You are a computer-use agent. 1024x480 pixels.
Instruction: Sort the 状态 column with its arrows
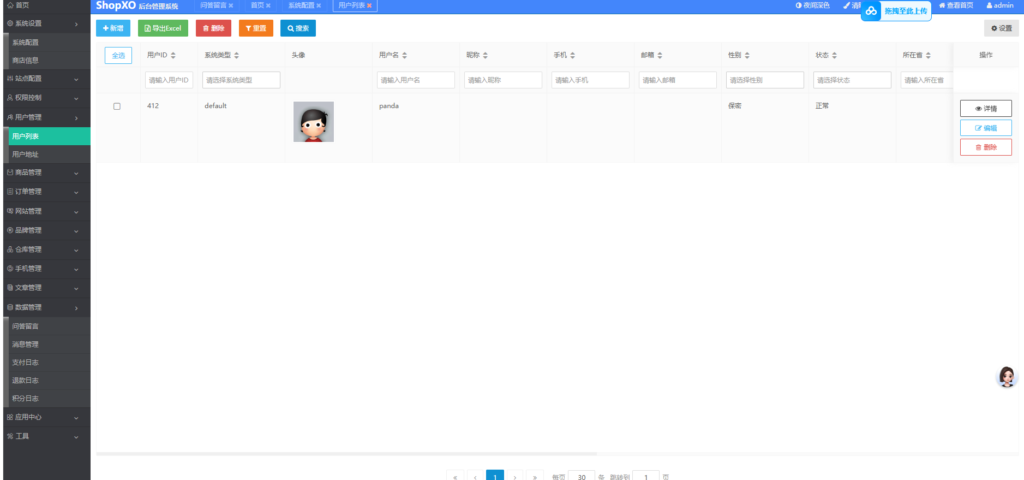pyautogui.click(x=834, y=56)
